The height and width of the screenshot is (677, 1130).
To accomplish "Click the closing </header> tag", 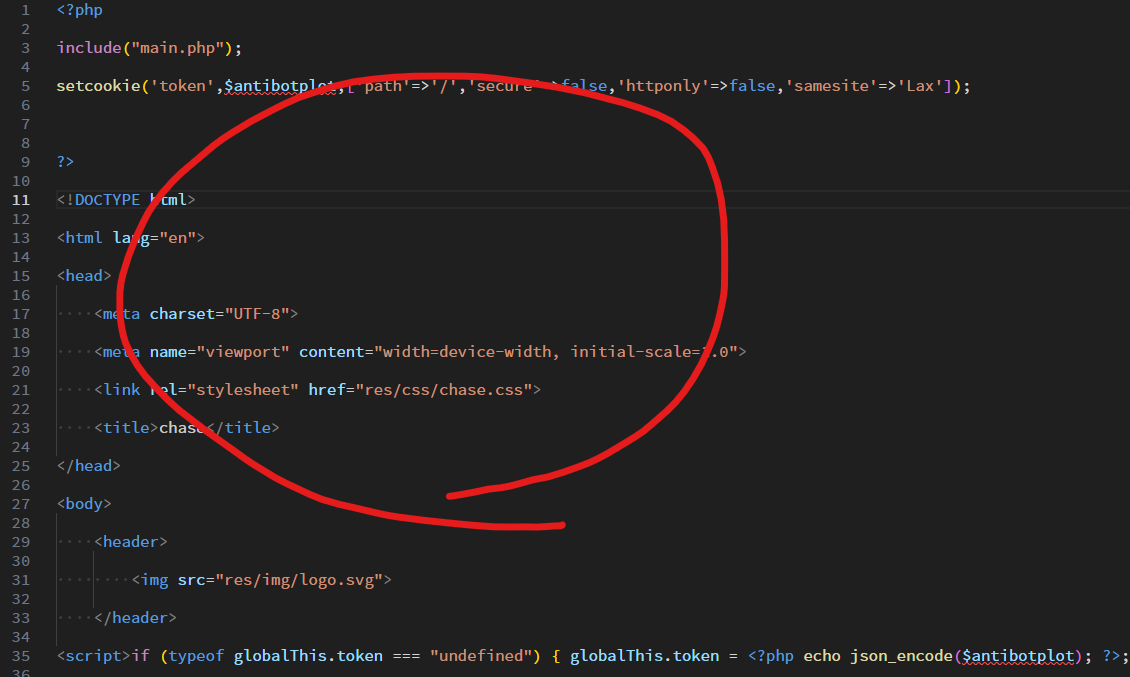I will [135, 618].
